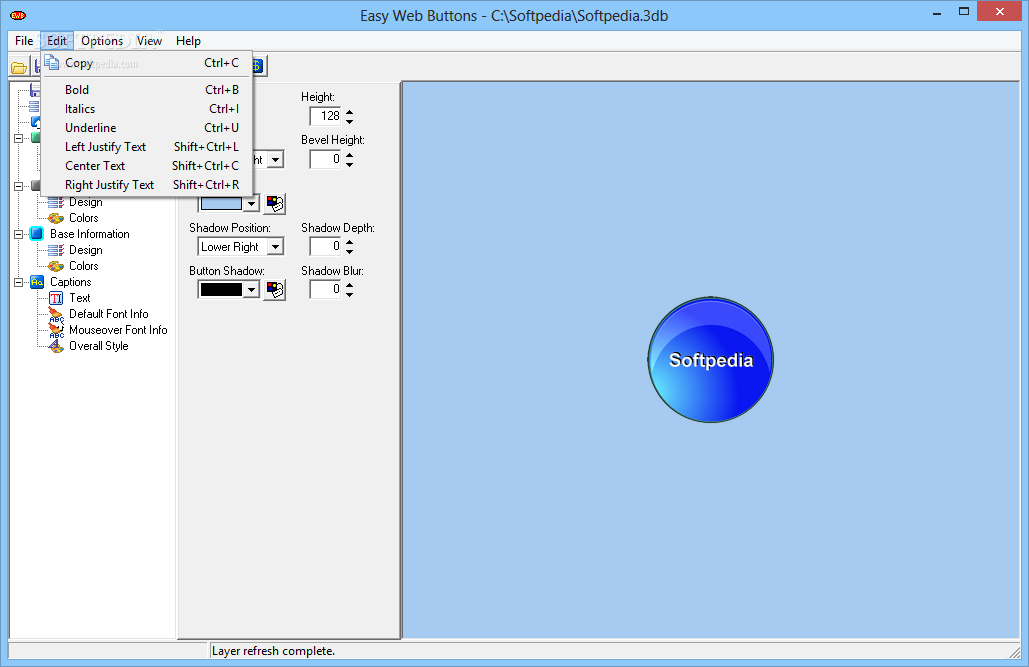Open the Help menu
The height and width of the screenshot is (667, 1029).
pyautogui.click(x=188, y=41)
